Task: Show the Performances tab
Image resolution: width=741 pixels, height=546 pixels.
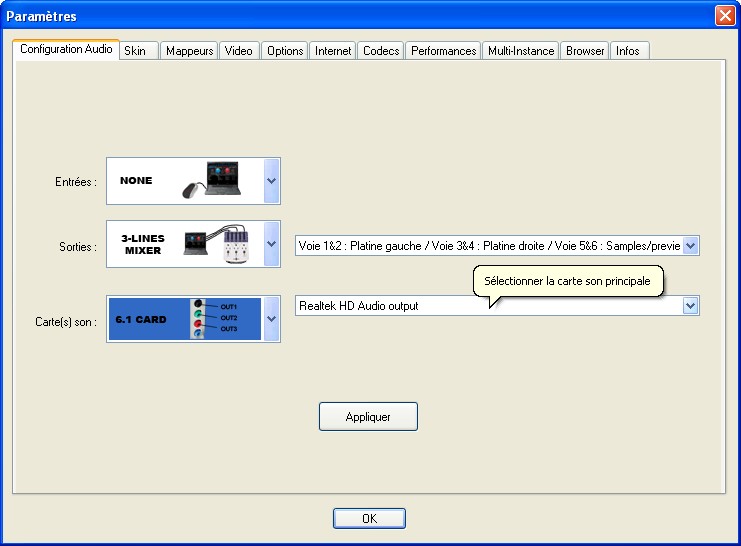Action: (x=443, y=51)
